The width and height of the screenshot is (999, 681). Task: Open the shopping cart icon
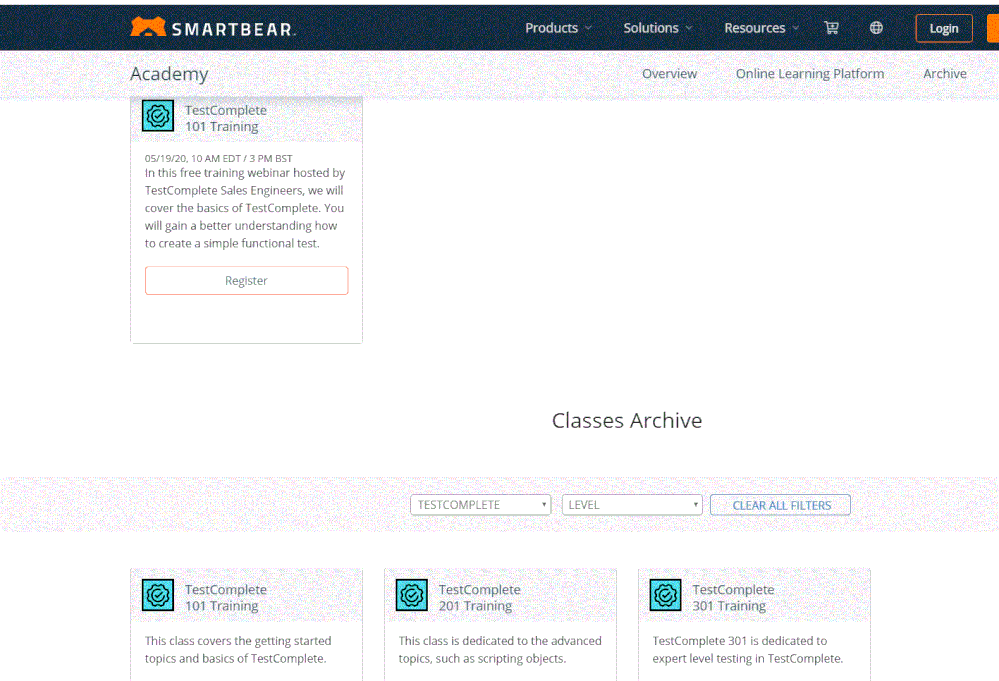click(x=831, y=27)
